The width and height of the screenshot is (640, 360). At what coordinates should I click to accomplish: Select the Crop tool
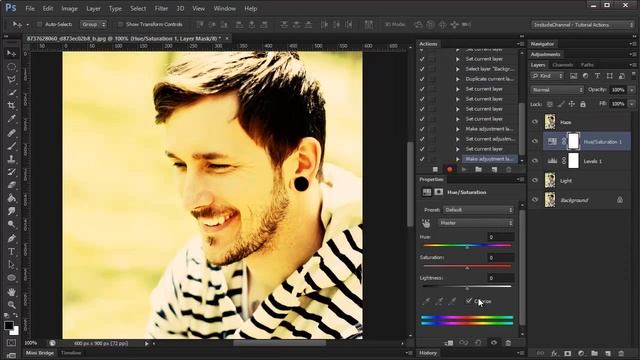[11, 105]
